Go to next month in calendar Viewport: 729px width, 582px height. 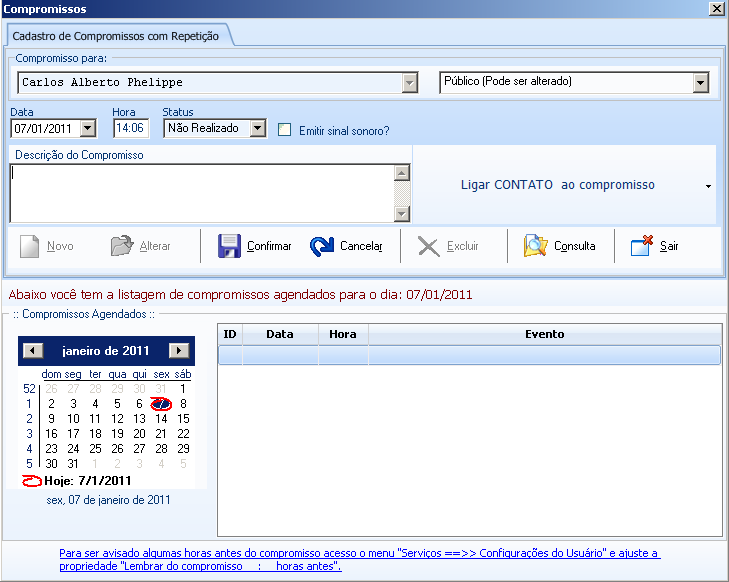tap(179, 351)
